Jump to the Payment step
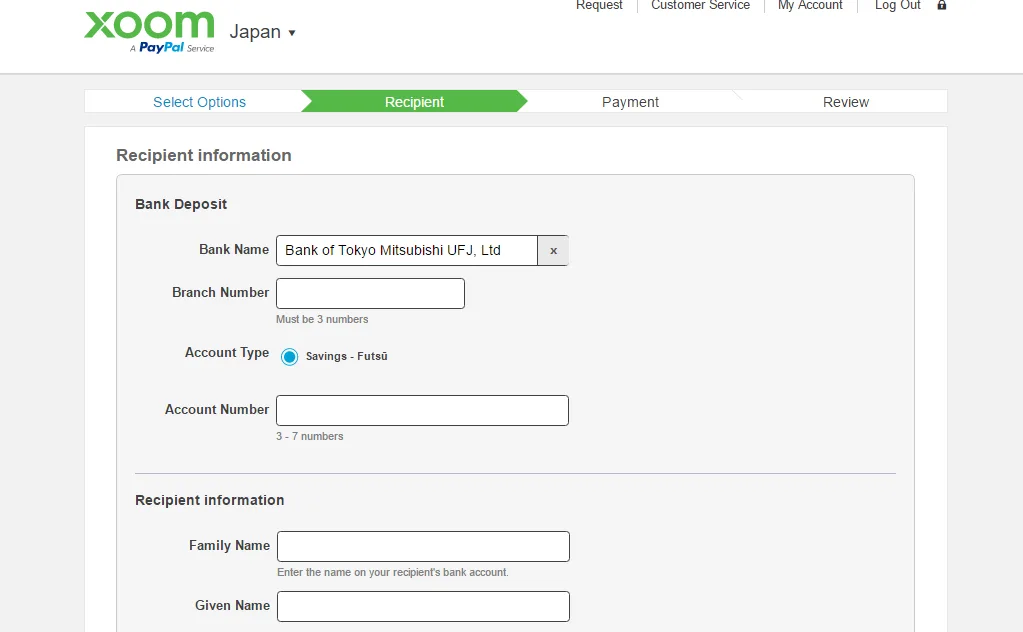The width and height of the screenshot is (1023, 632). [630, 102]
